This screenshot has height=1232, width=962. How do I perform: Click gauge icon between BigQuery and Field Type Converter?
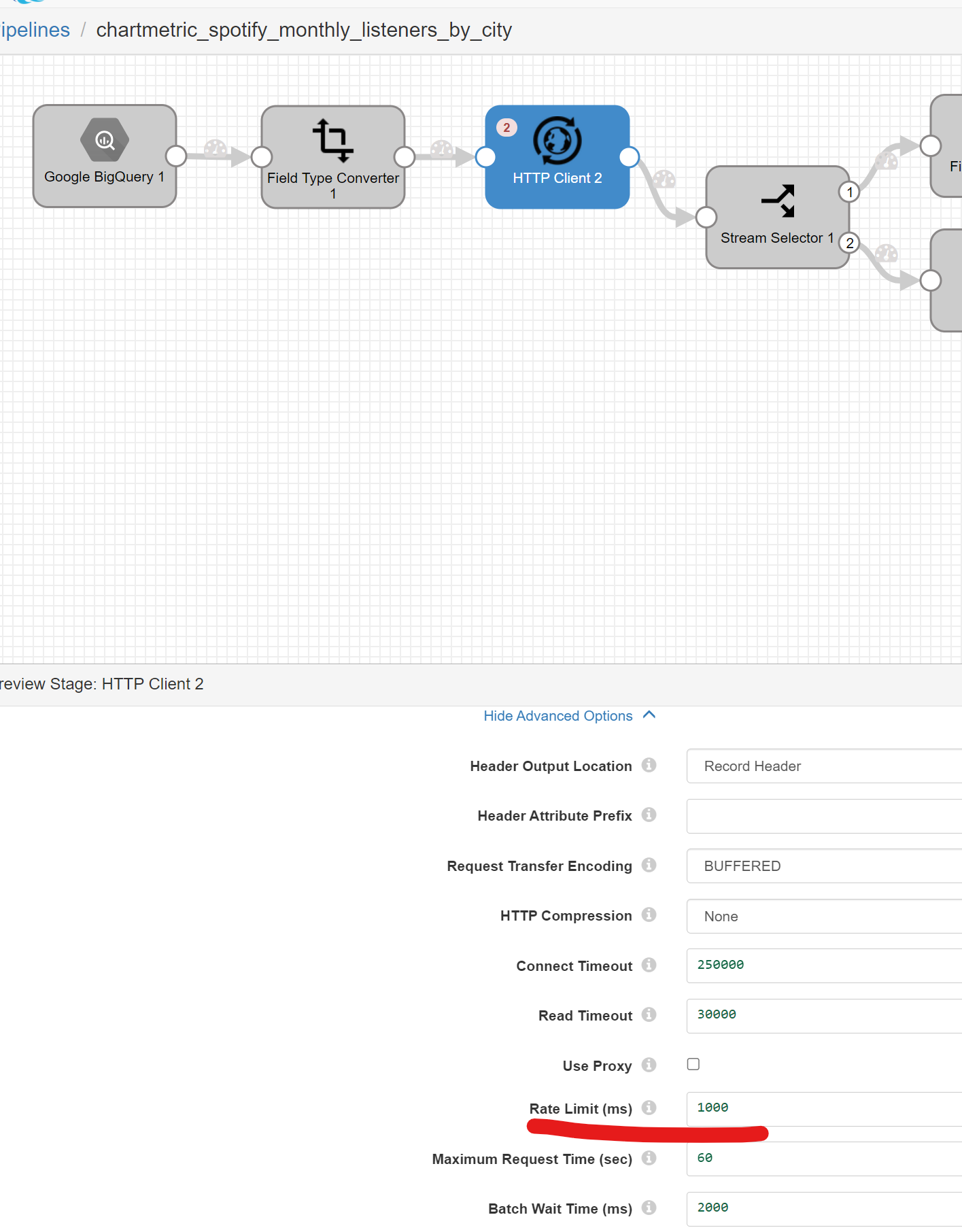click(216, 149)
